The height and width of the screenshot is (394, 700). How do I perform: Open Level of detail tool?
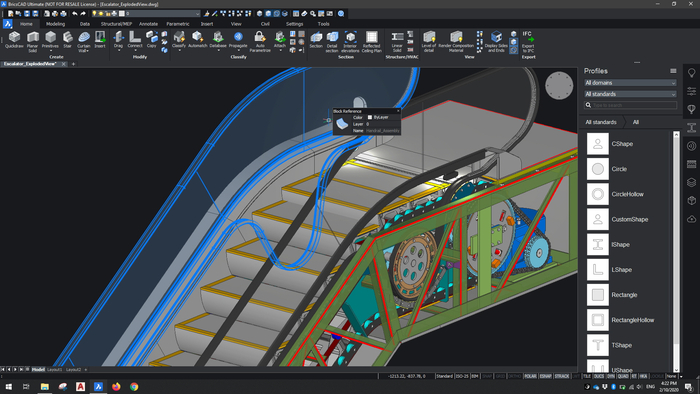(429, 42)
